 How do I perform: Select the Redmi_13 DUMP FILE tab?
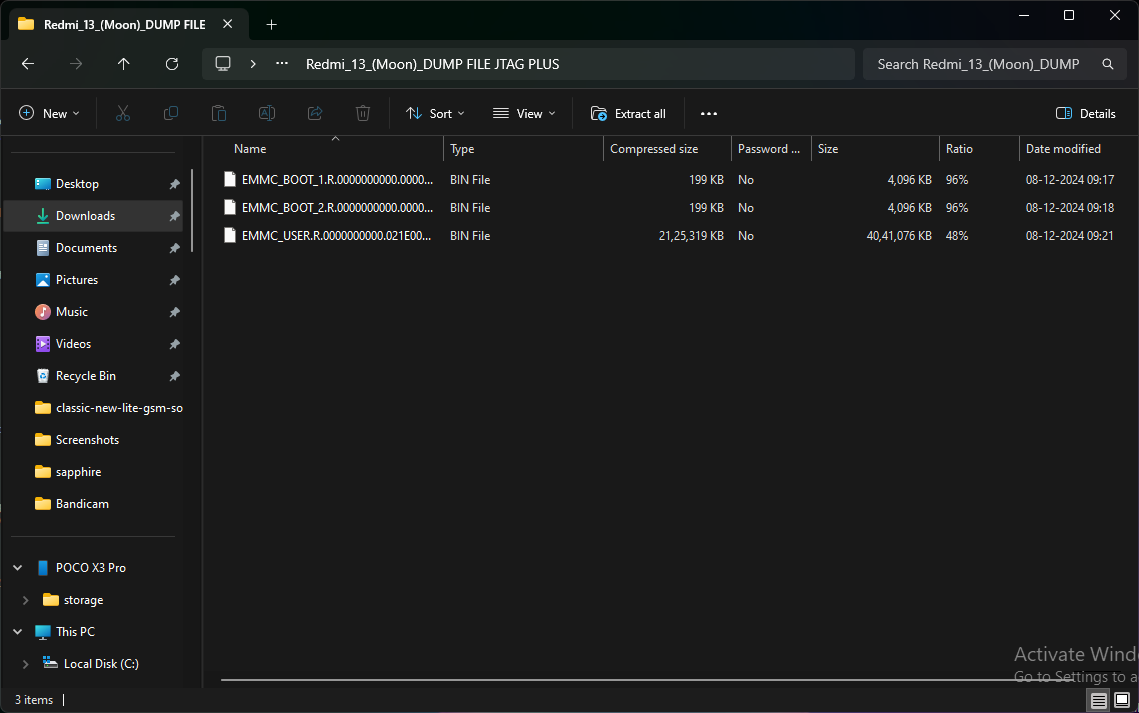[124, 24]
